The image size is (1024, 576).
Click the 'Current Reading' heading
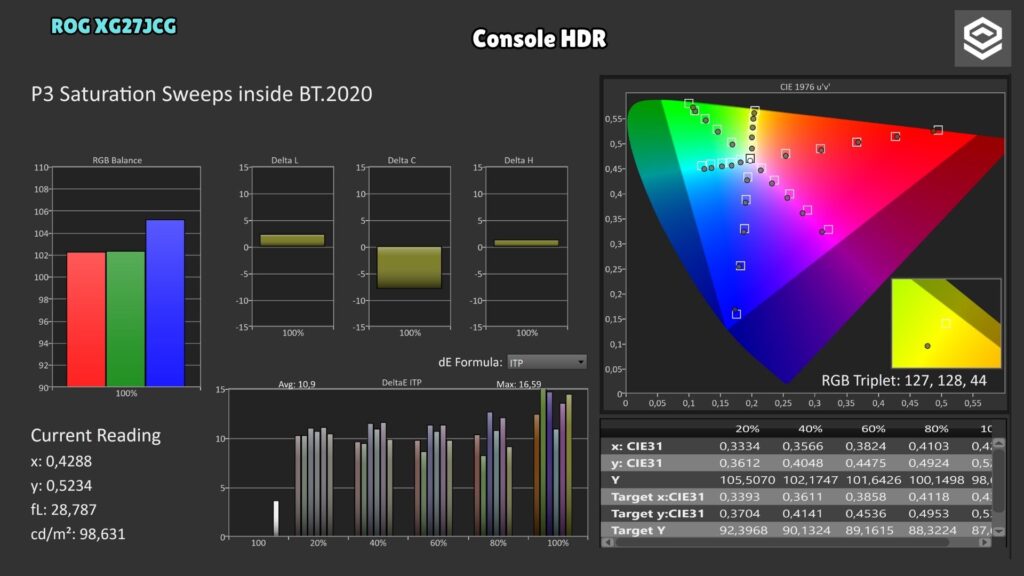(96, 436)
